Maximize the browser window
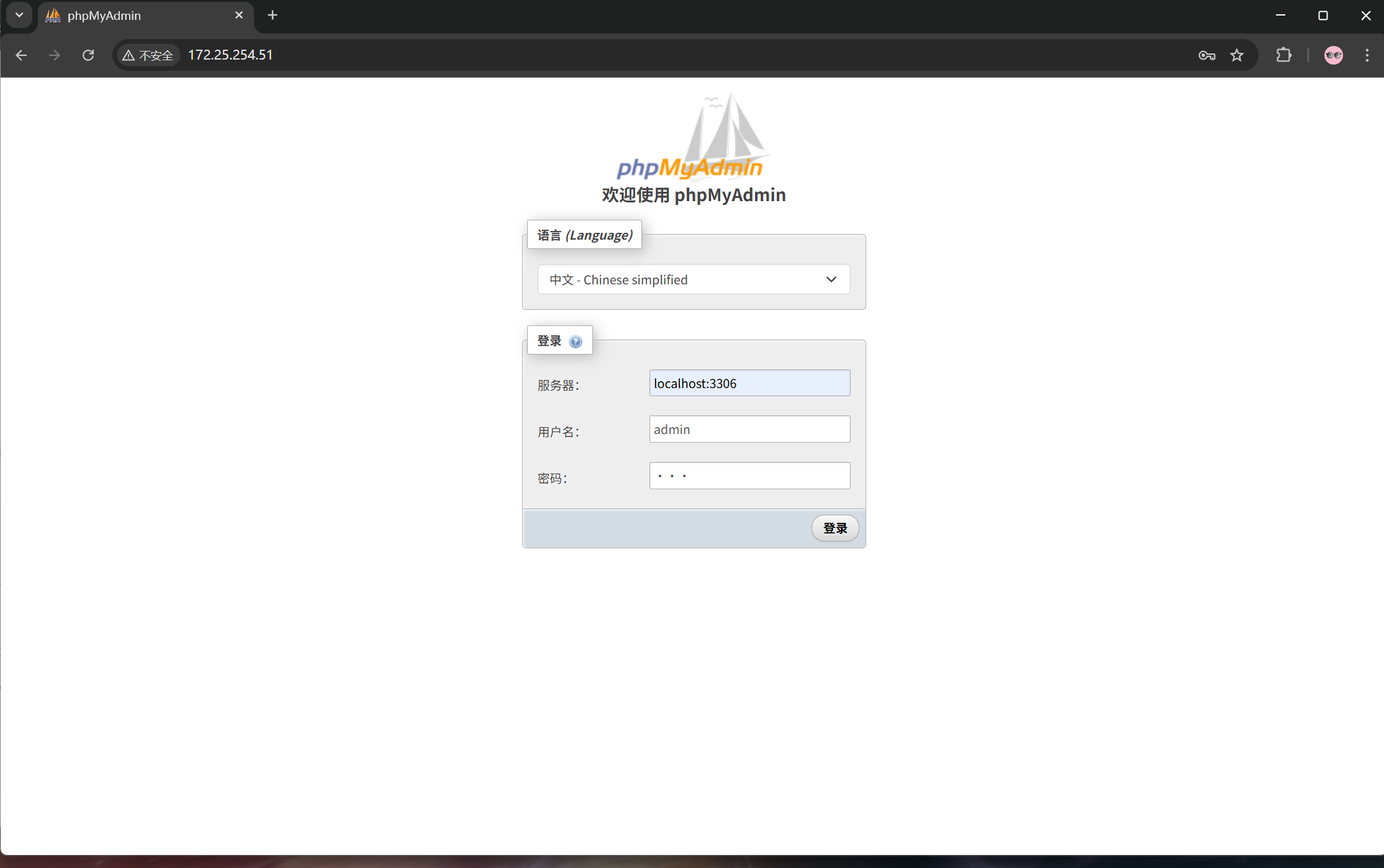This screenshot has width=1384, height=868. [1323, 15]
